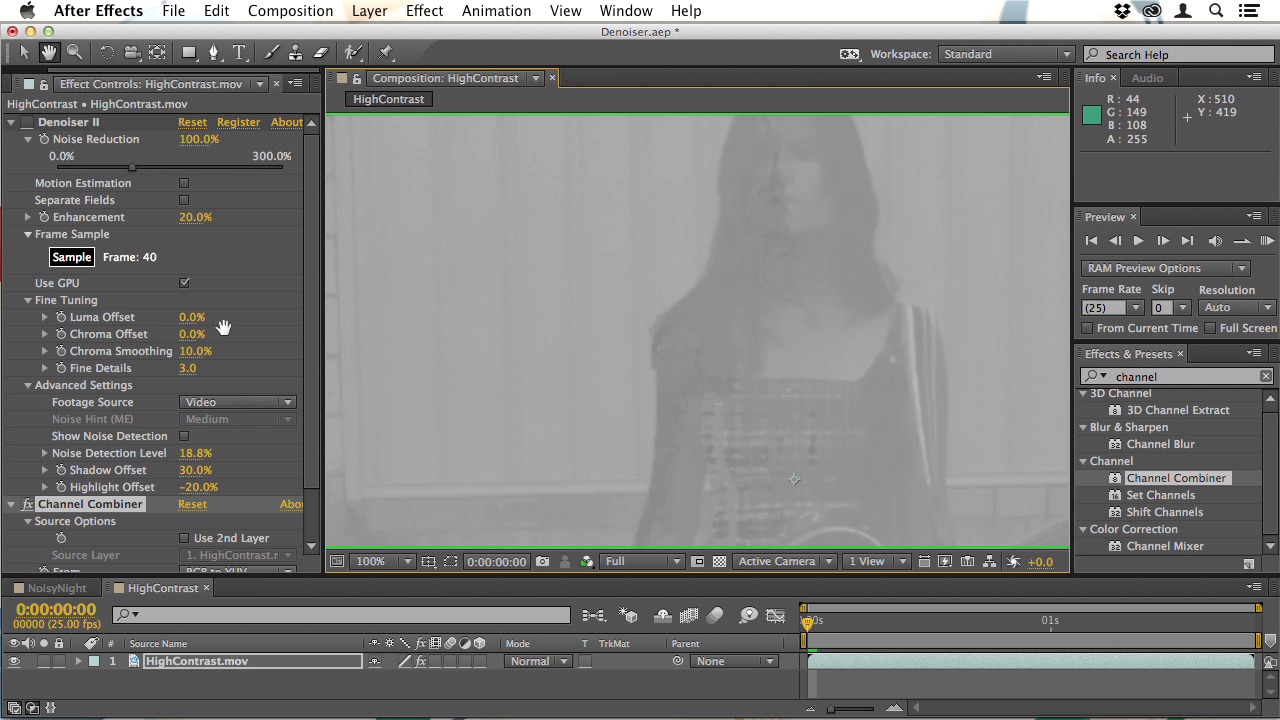This screenshot has width=1280, height=720.
Task: Click the Sample button under Frame Sample
Action: pyautogui.click(x=72, y=257)
